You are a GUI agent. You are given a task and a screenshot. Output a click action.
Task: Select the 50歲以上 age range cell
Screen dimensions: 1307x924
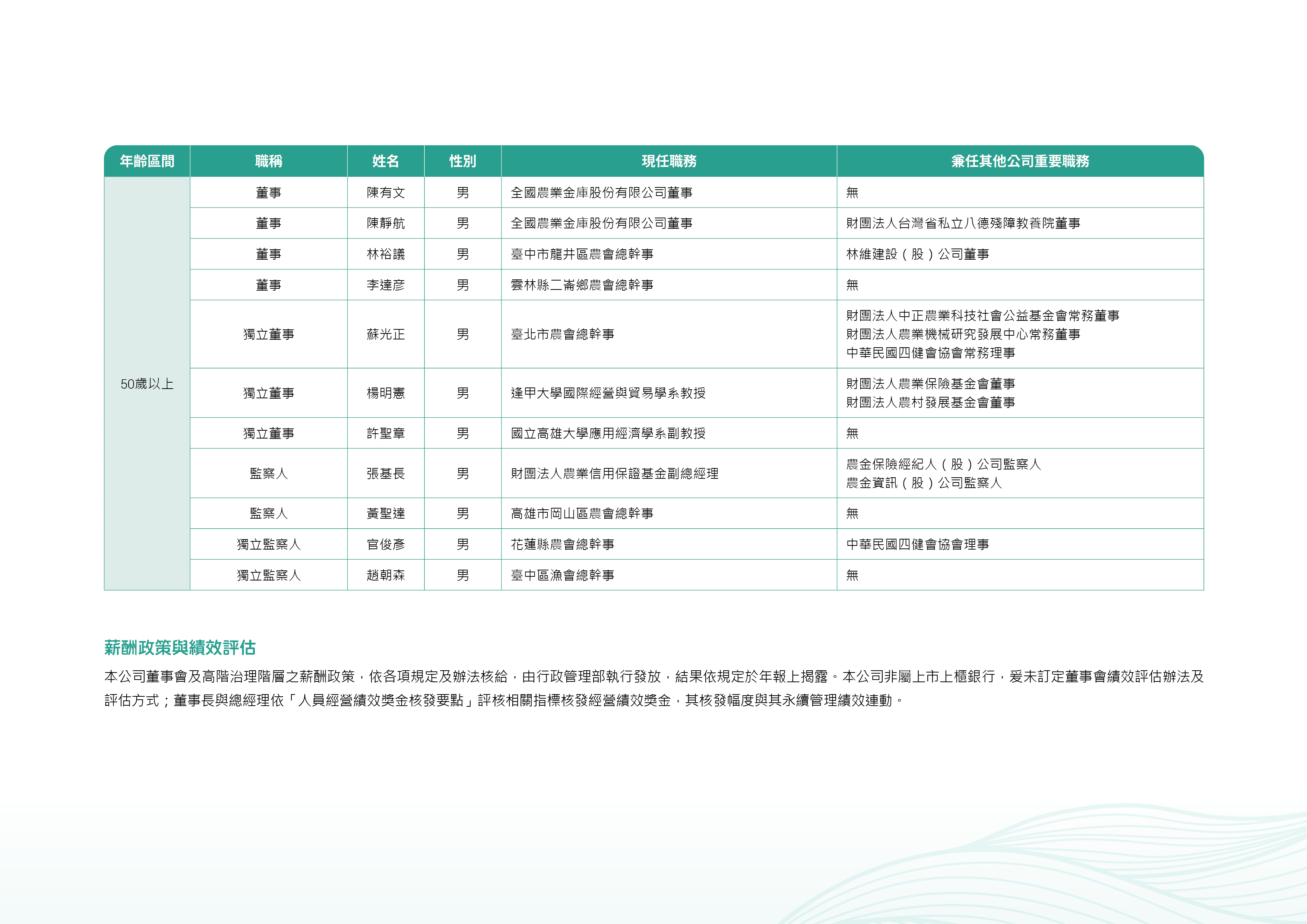coord(147,384)
